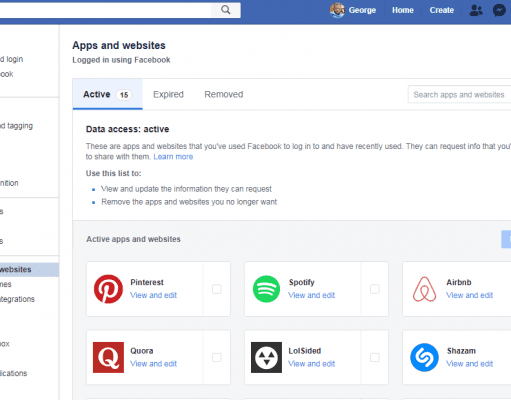
Task: Click View and edit under Airbnb
Action: click(x=469, y=295)
